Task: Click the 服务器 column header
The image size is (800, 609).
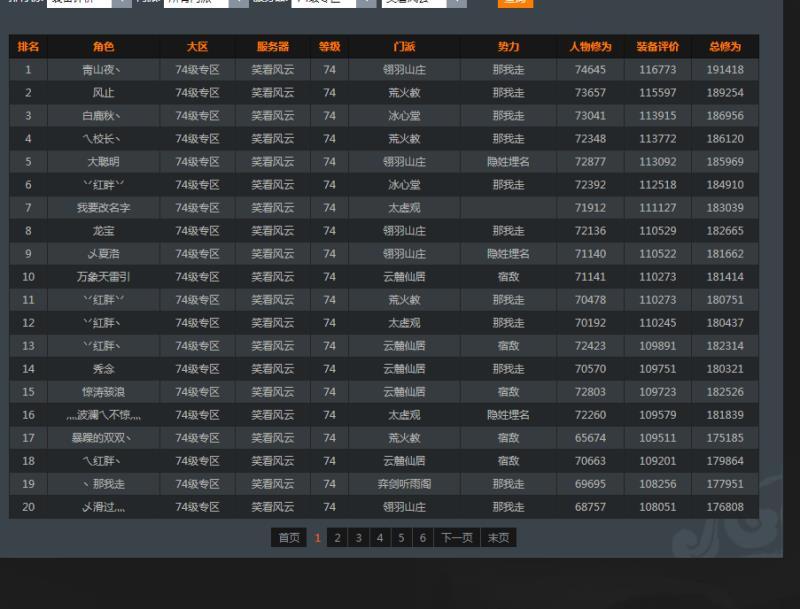Action: point(273,47)
